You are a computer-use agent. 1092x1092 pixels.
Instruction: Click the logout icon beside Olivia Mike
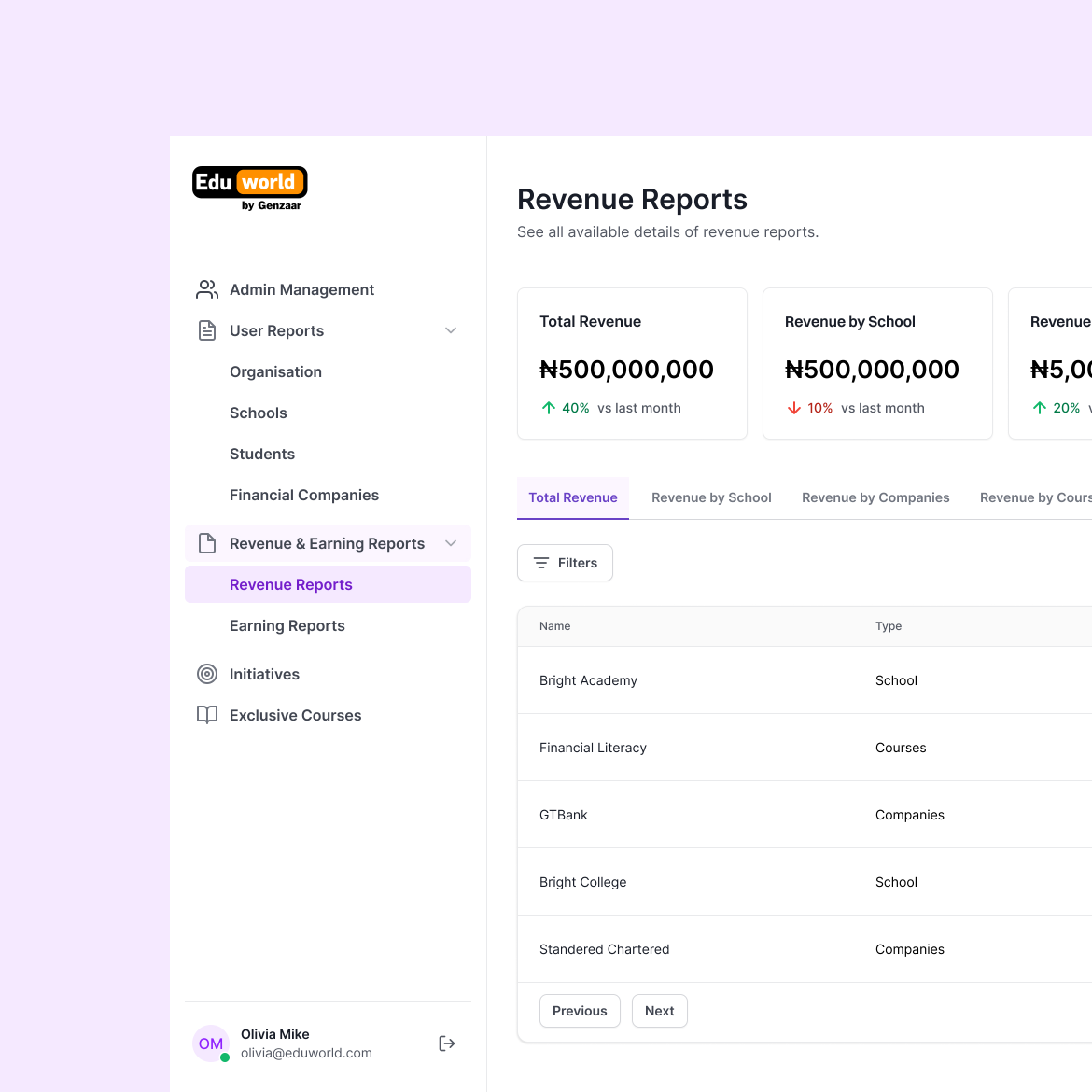tap(447, 1043)
